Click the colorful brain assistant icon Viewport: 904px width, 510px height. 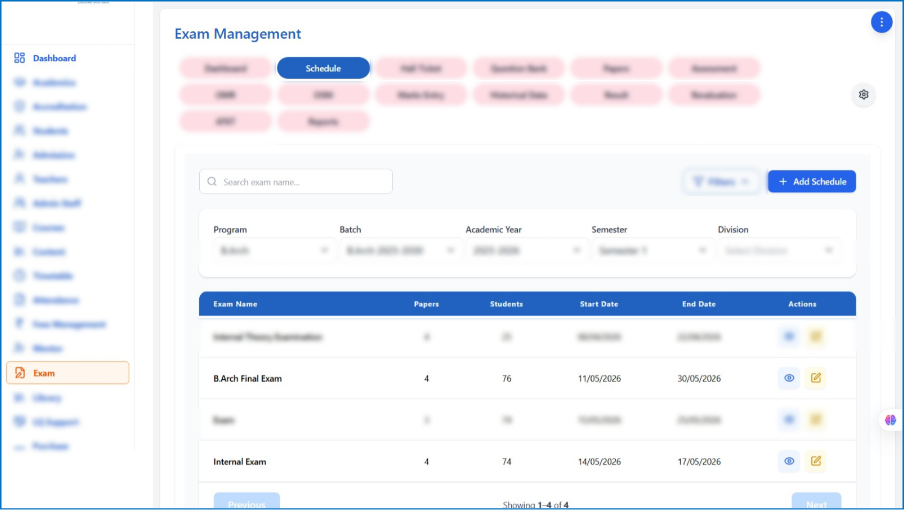click(x=890, y=420)
